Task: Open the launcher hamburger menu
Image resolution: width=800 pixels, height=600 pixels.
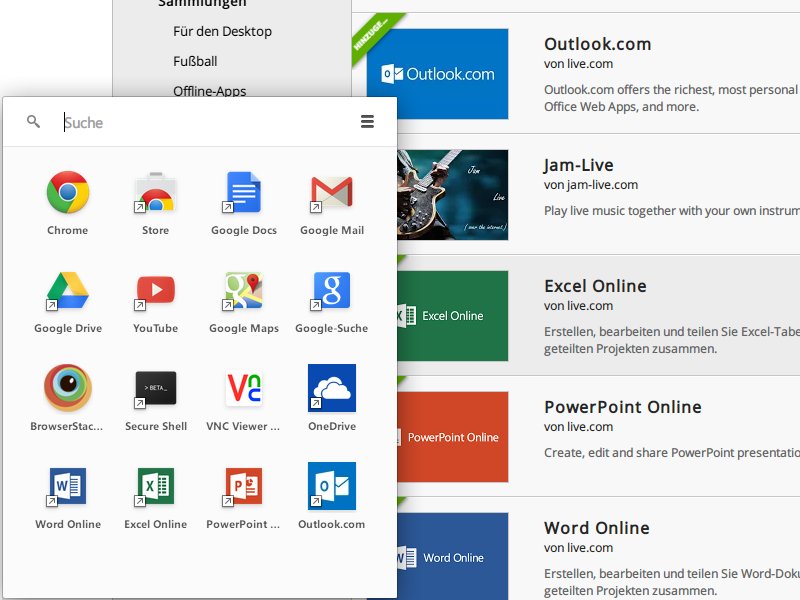Action: (367, 121)
